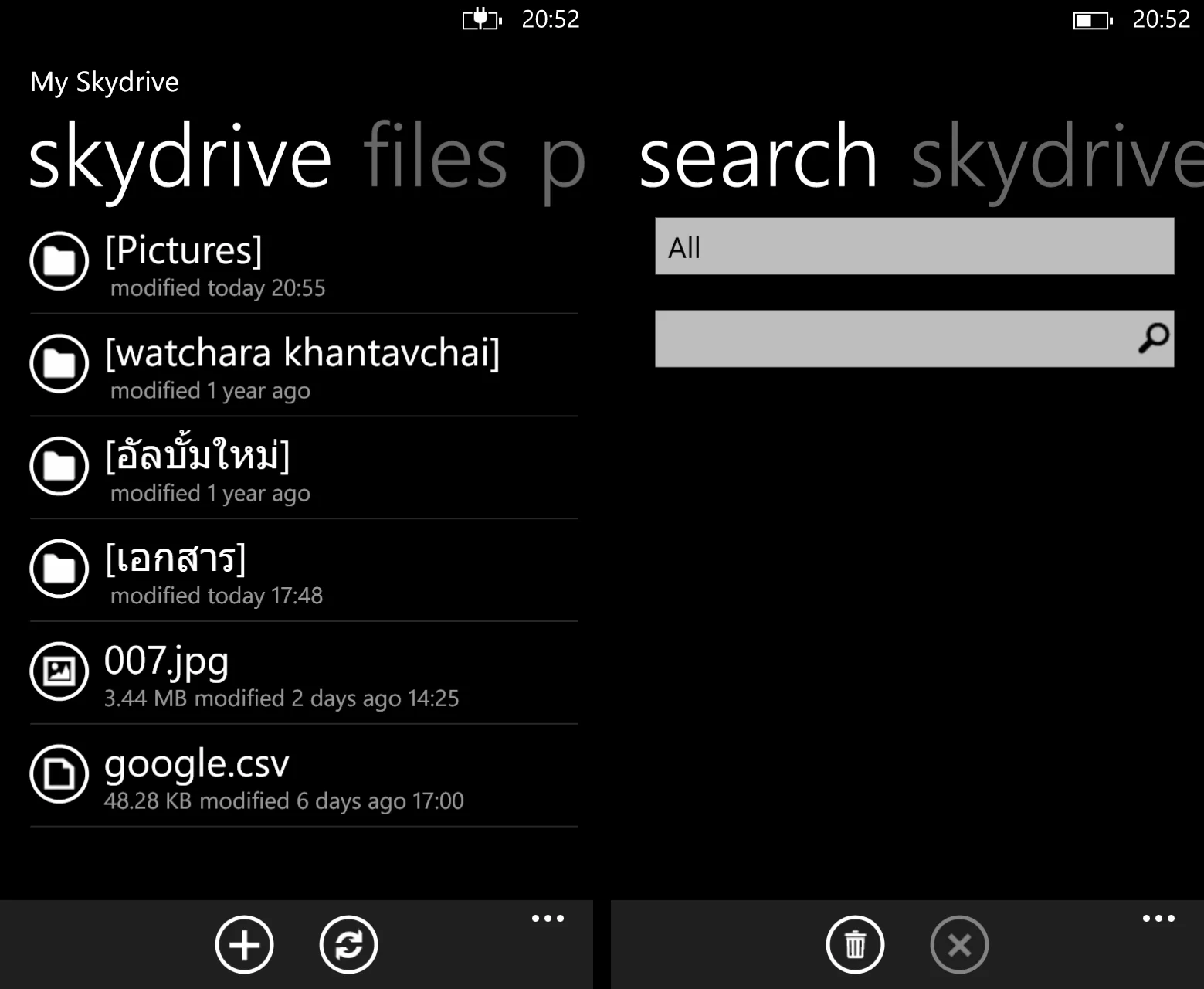Tap the image icon beside 007.jpg
The width and height of the screenshot is (1204, 989).
(59, 671)
